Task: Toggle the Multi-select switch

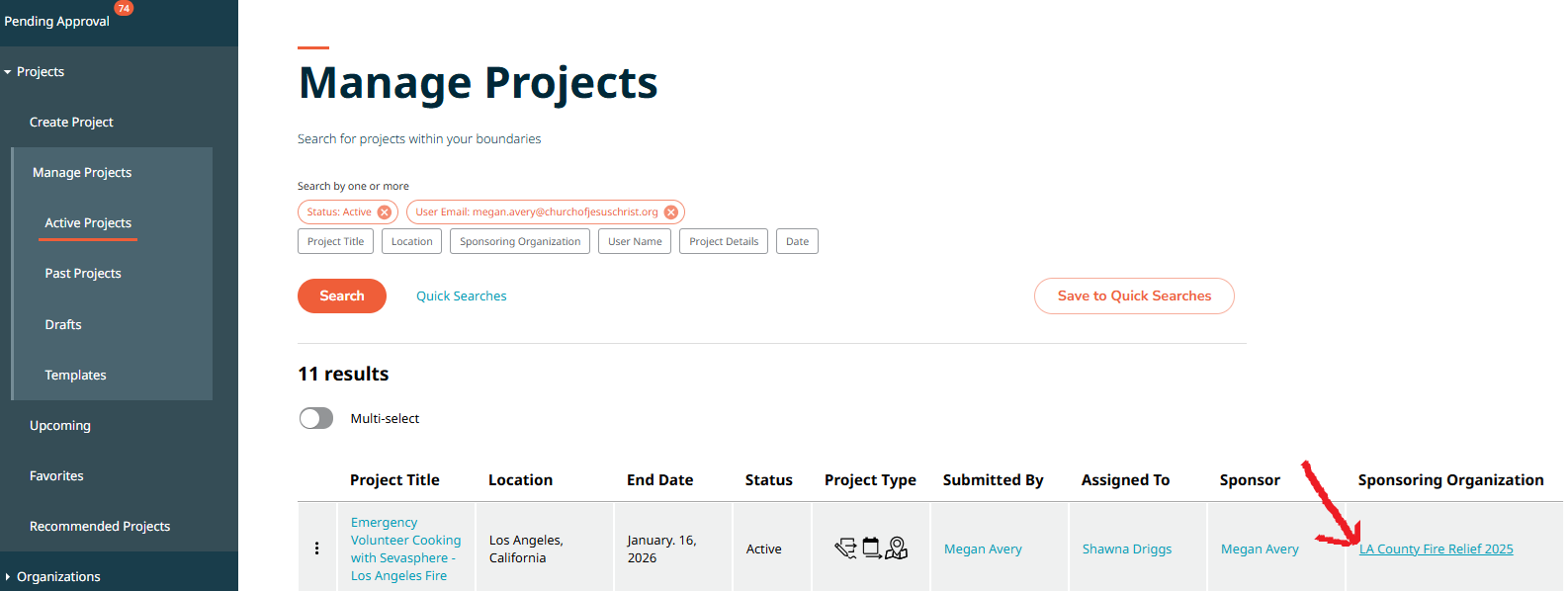Action: (316, 419)
